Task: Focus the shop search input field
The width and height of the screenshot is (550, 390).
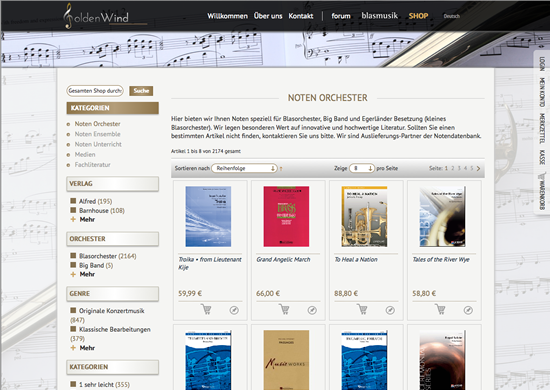Action: click(x=95, y=91)
